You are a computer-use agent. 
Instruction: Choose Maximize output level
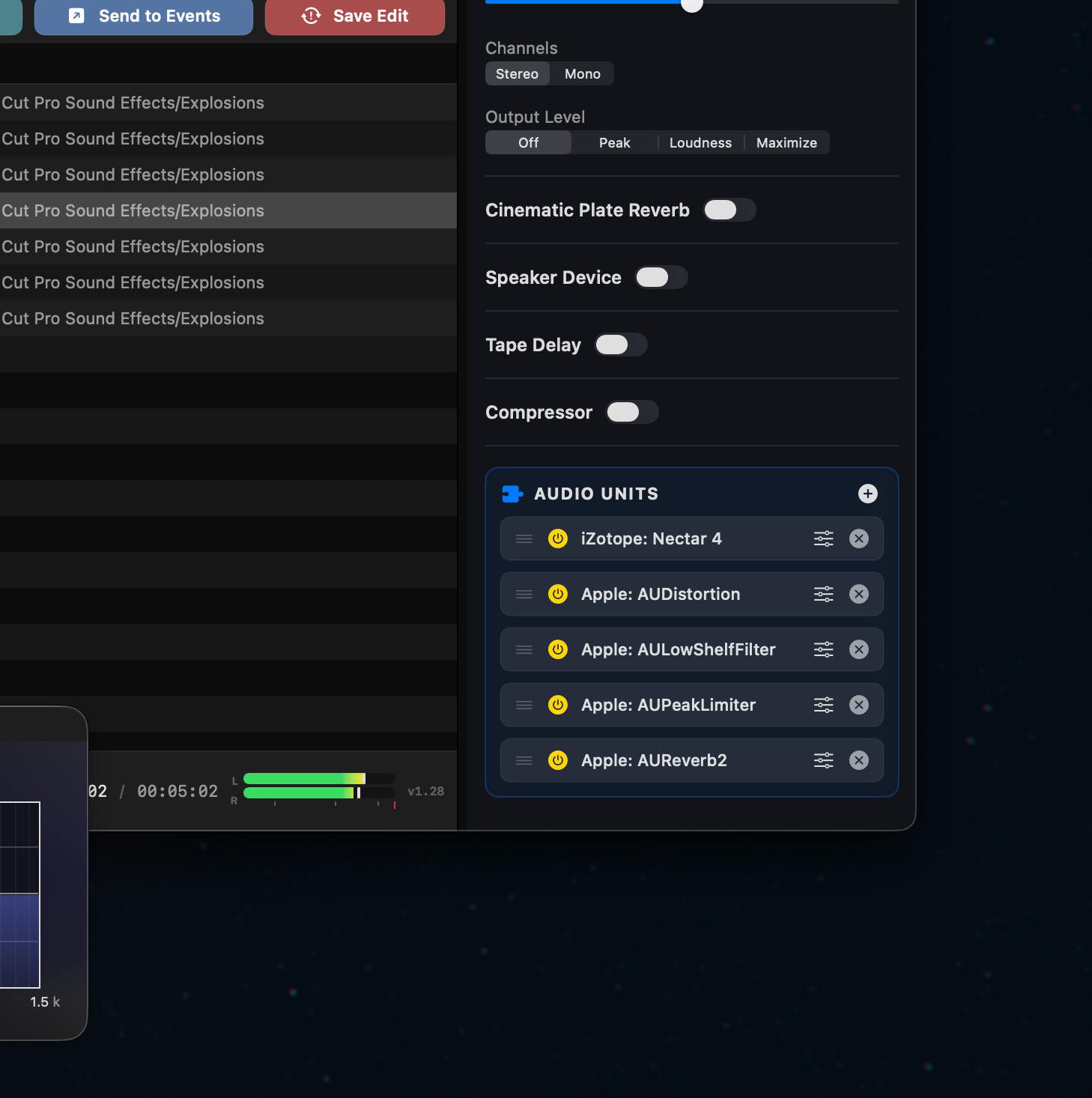coord(786,142)
